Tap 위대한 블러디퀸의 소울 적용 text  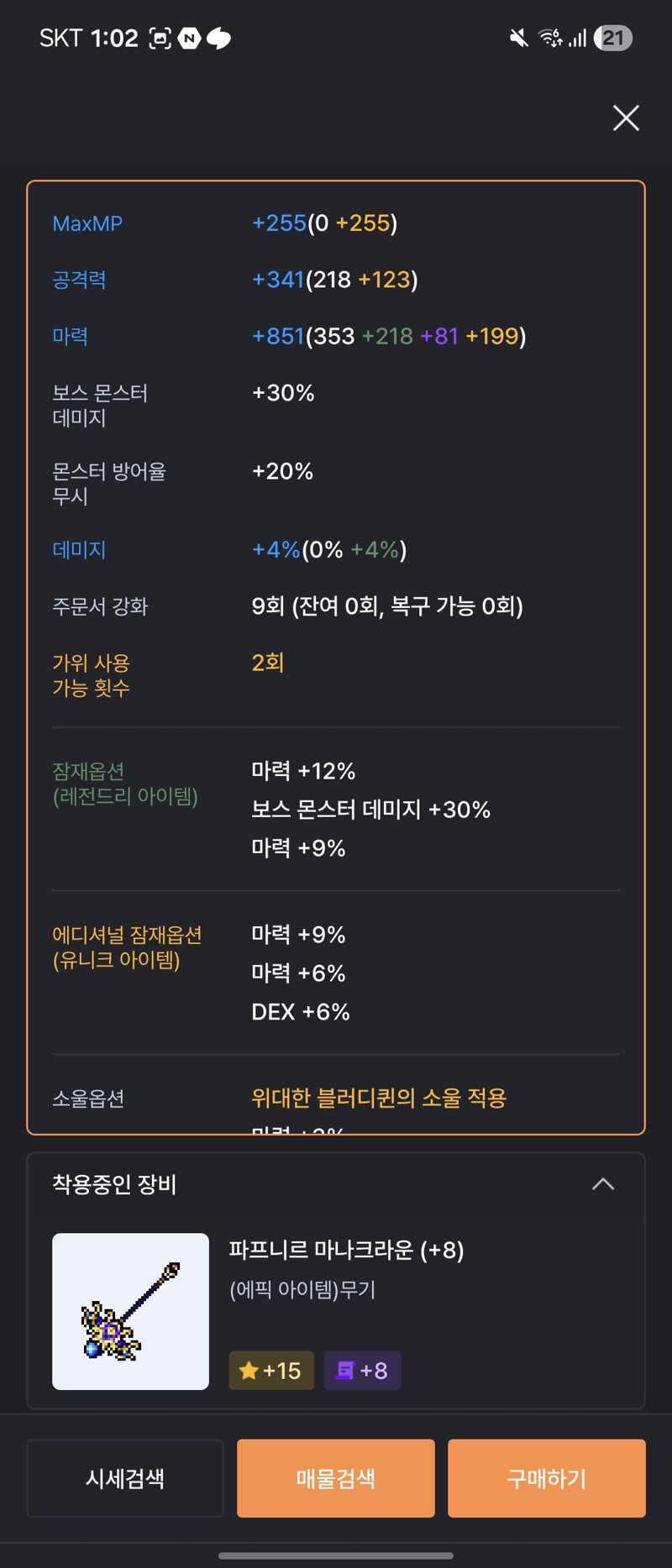(379, 1098)
